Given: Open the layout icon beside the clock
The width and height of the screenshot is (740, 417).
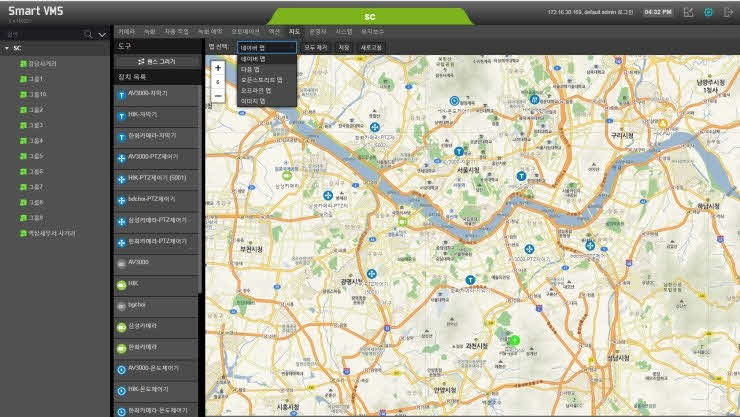Looking at the screenshot, I should 688,12.
